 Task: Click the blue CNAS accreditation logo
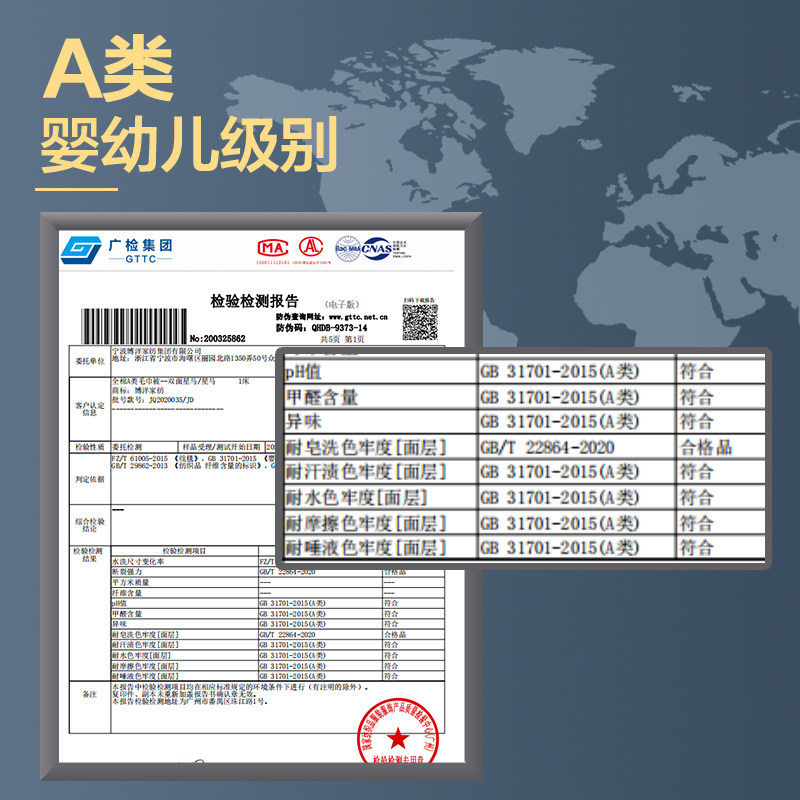pos(377,248)
